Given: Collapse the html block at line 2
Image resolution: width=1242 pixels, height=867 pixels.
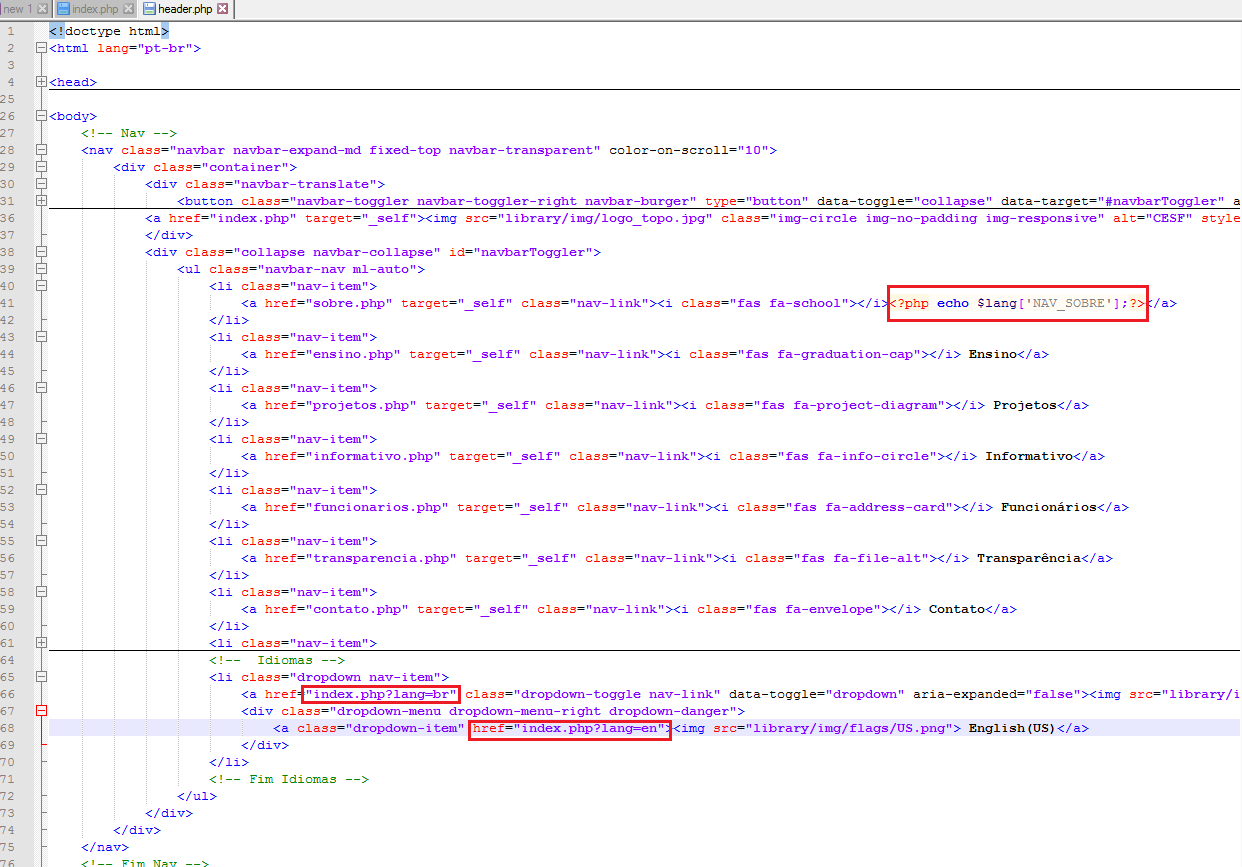Looking at the screenshot, I should tap(40, 48).
